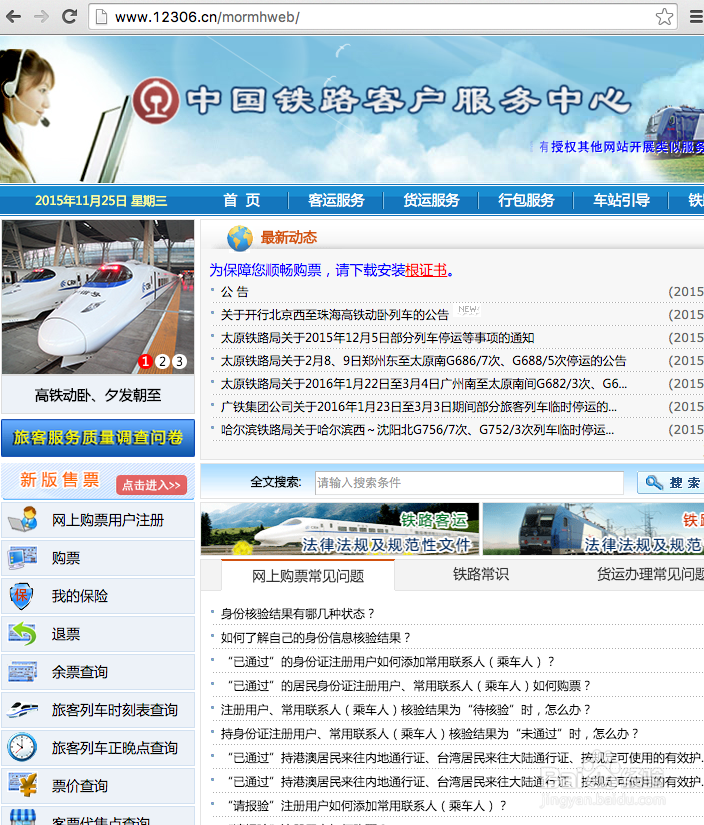Click the browser back arrow

click(13, 17)
